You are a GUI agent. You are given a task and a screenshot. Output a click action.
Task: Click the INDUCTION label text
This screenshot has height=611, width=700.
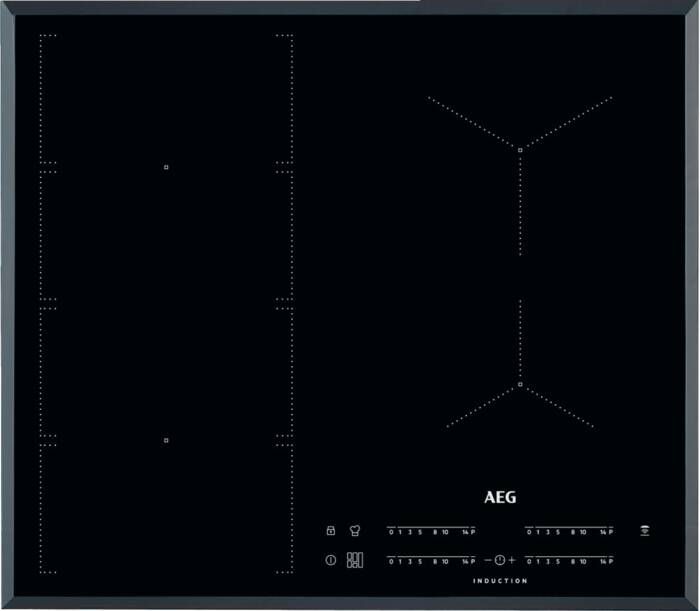[x=500, y=581]
